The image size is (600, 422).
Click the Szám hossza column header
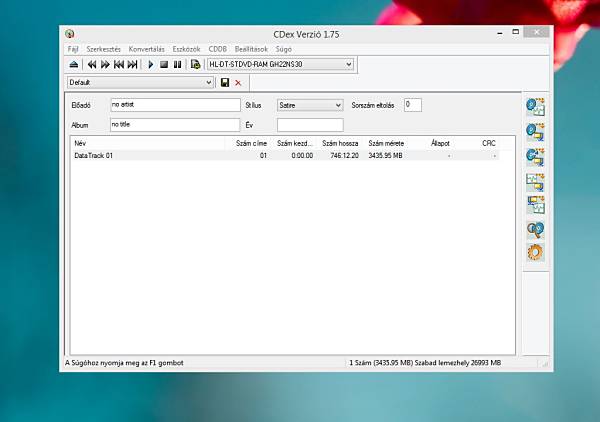pos(340,143)
